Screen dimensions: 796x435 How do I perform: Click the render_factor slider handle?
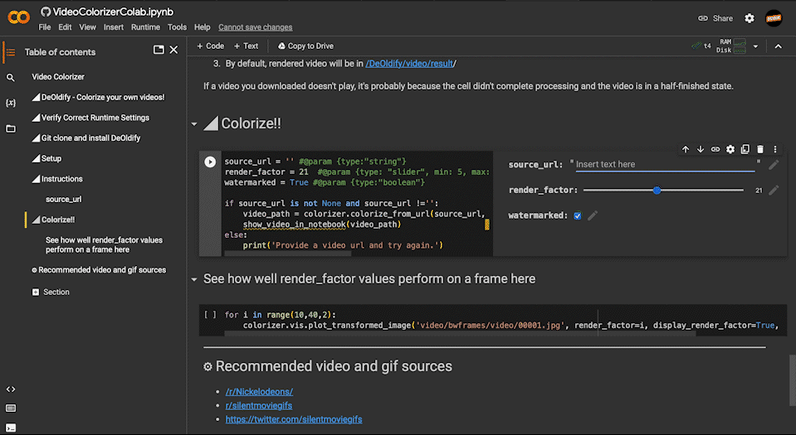tap(657, 189)
